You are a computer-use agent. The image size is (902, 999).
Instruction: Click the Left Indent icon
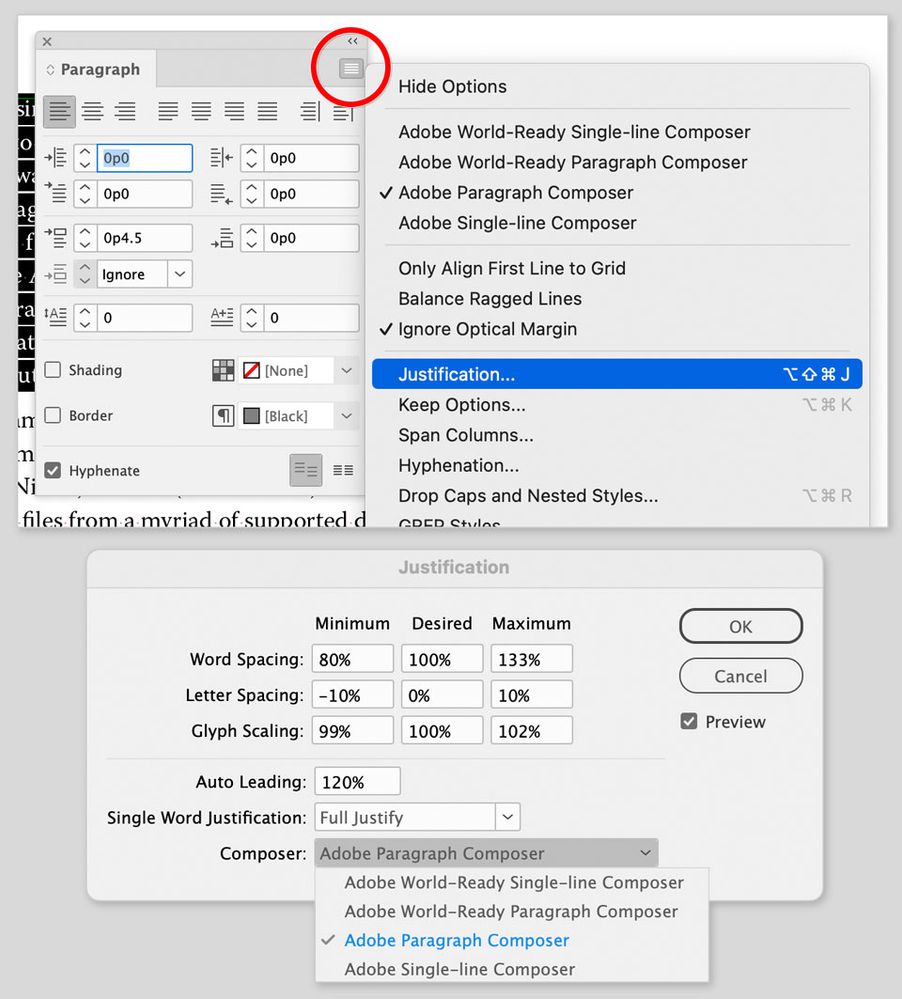point(55,157)
